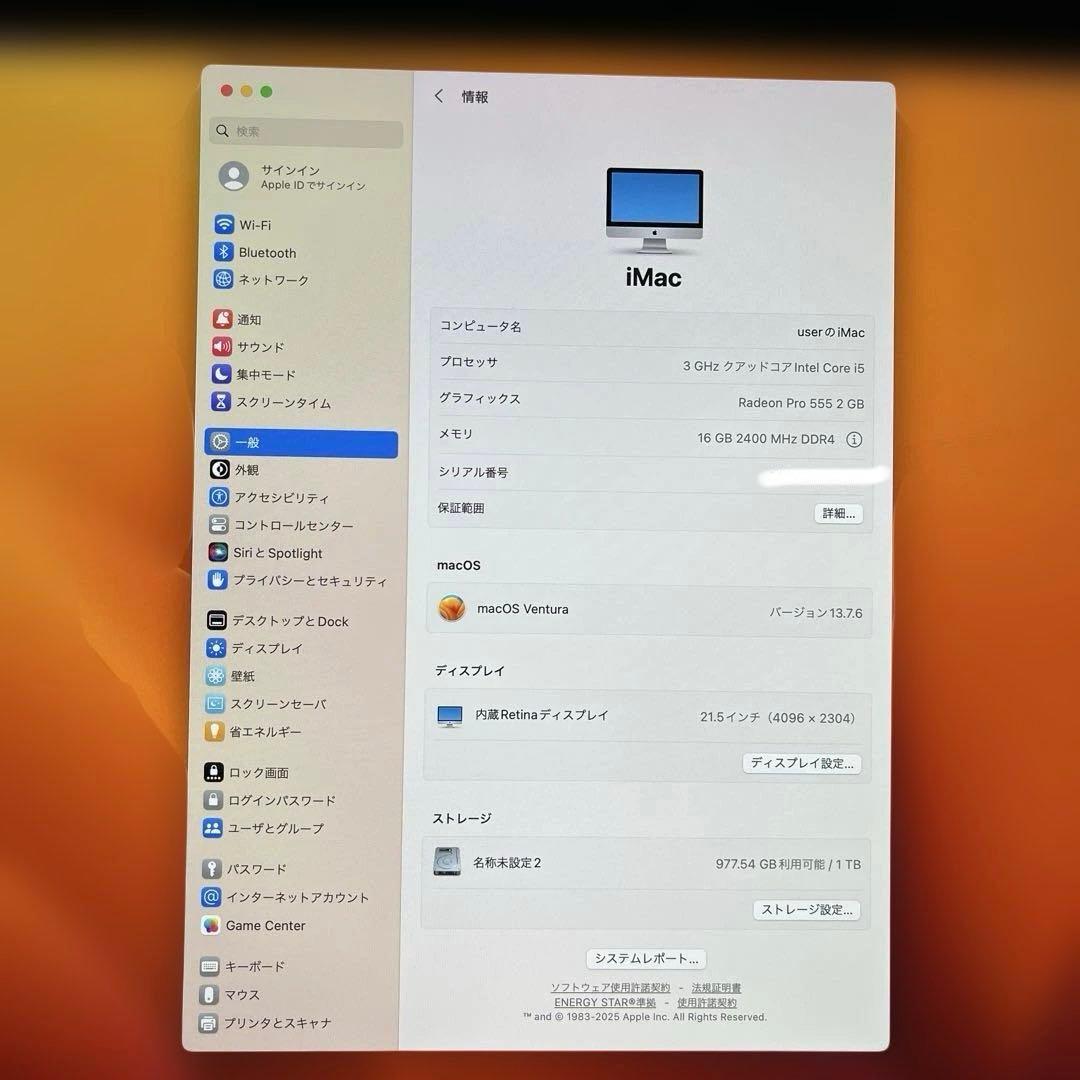Click ストレージ設定 button
The width and height of the screenshot is (1080, 1080).
pyautogui.click(x=806, y=910)
